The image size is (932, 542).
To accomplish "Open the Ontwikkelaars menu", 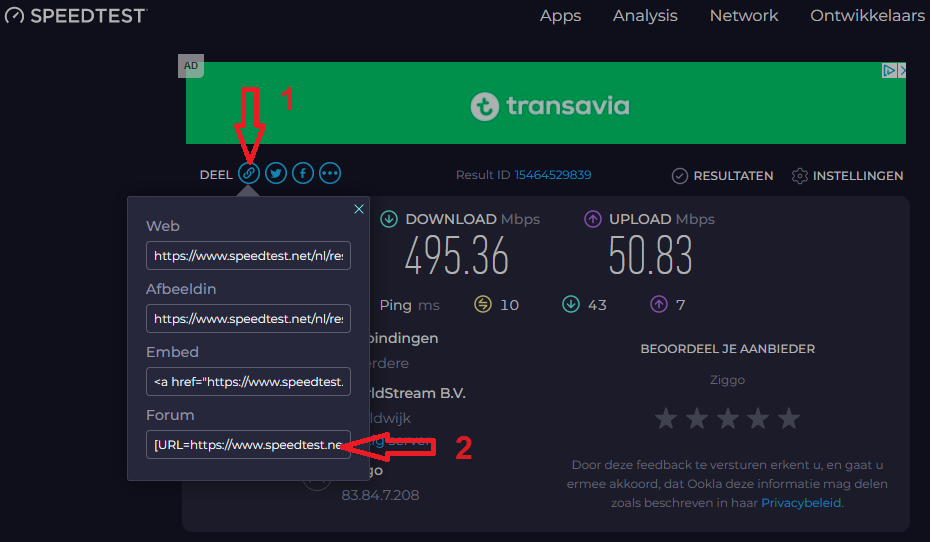I will pyautogui.click(x=867, y=15).
